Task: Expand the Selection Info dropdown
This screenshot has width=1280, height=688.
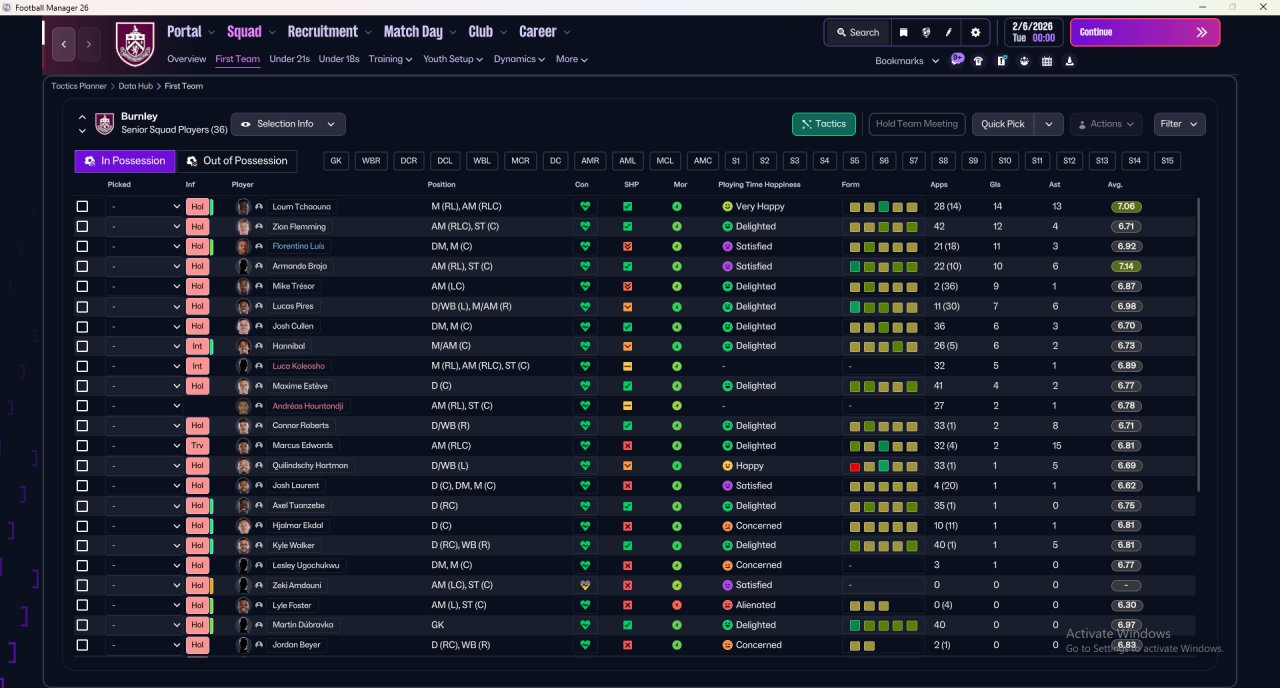Action: coord(288,124)
